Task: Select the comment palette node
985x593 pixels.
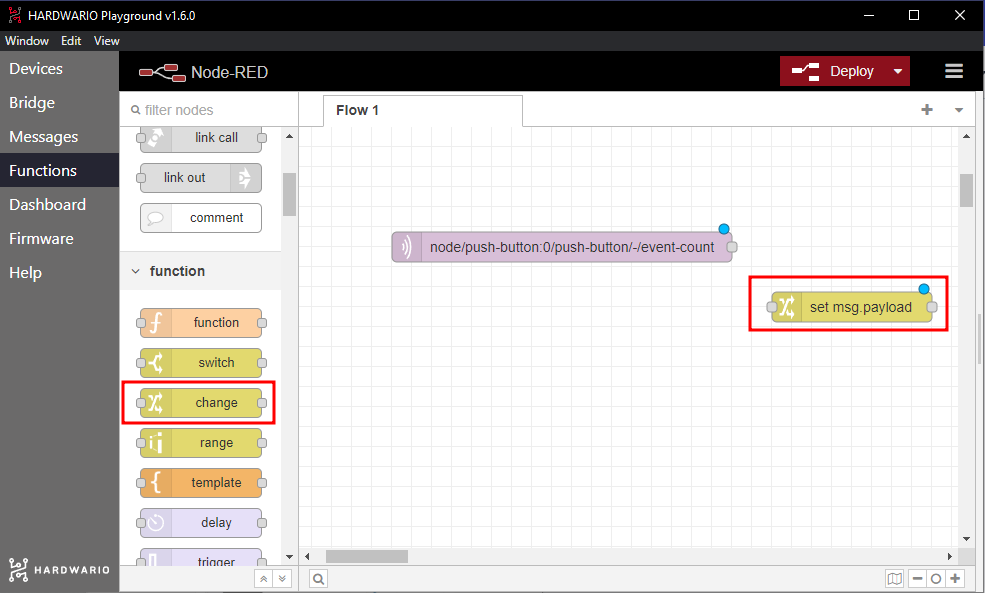Action: click(x=201, y=218)
